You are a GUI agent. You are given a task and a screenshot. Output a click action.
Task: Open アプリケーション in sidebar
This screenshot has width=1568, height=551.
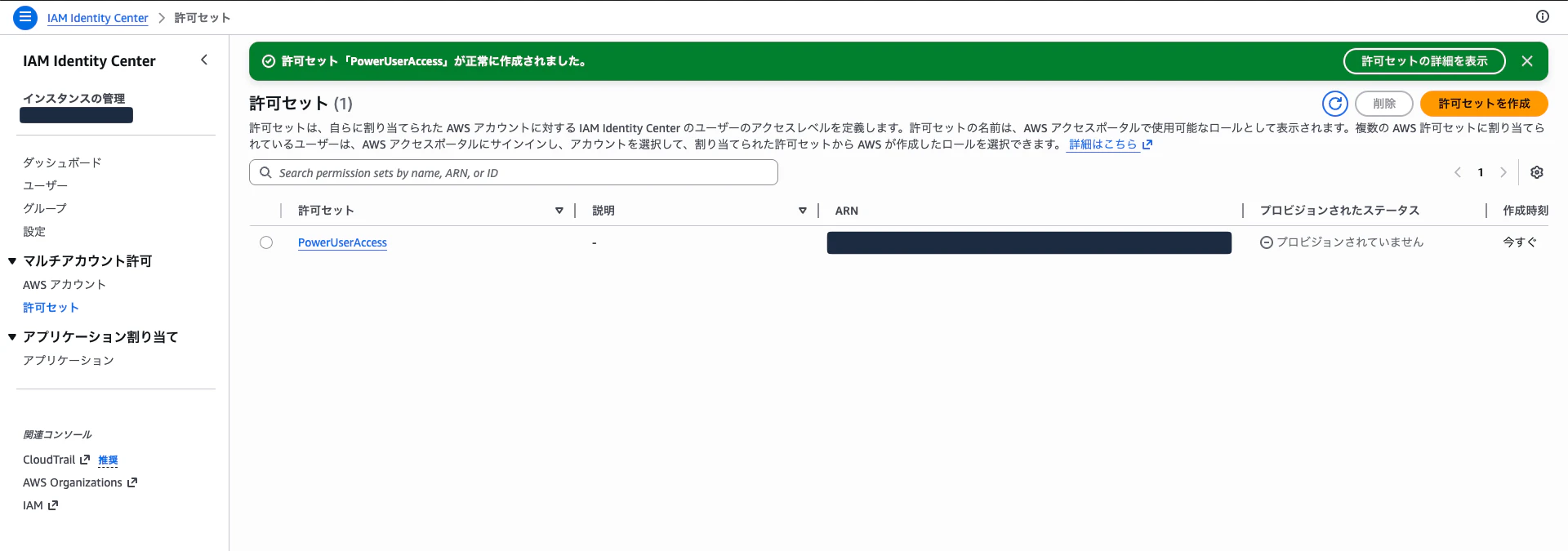tap(69, 360)
